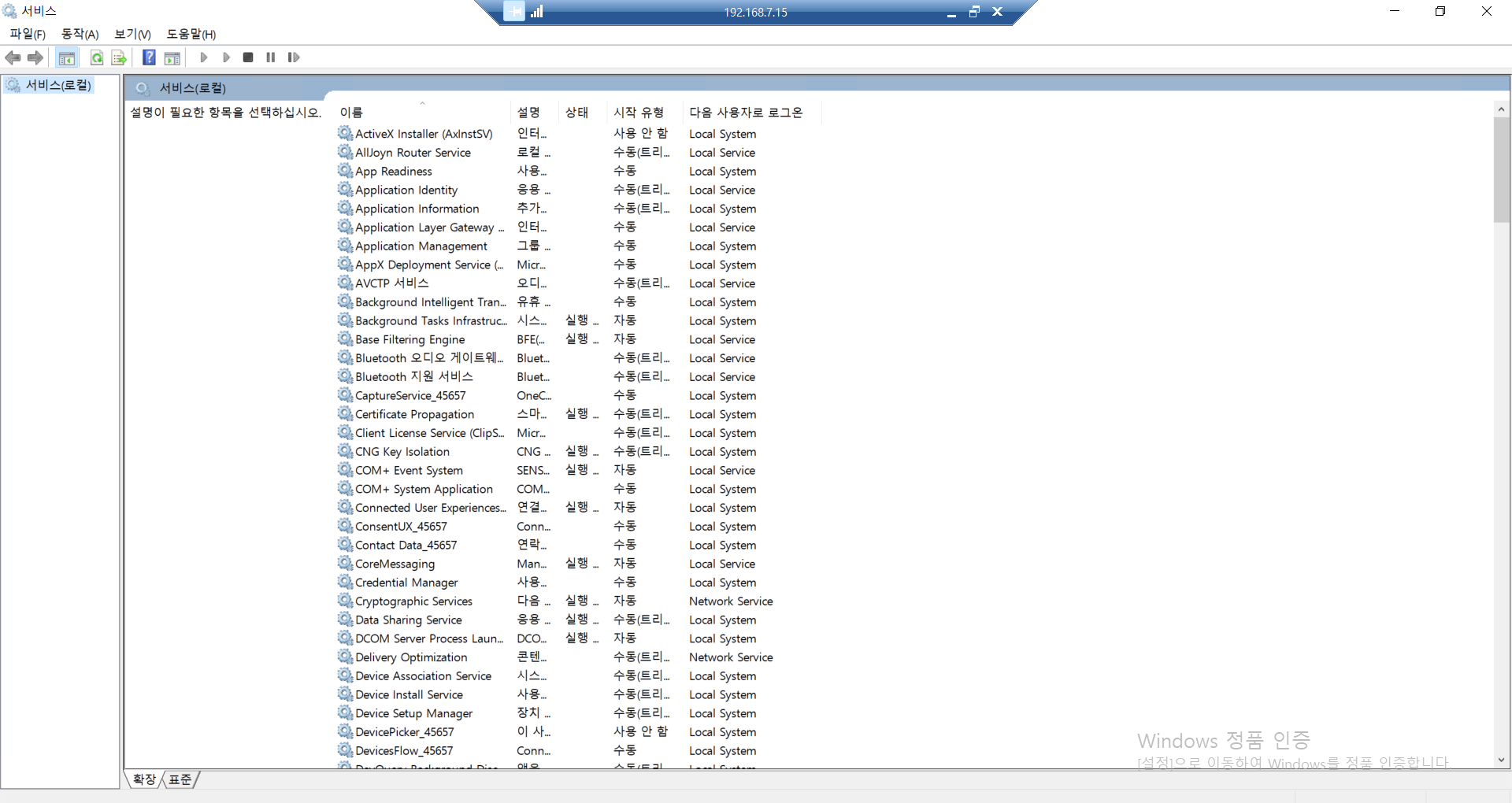This screenshot has height=803, width=1512.
Task: Switch to the 표준 tab
Action: (180, 779)
